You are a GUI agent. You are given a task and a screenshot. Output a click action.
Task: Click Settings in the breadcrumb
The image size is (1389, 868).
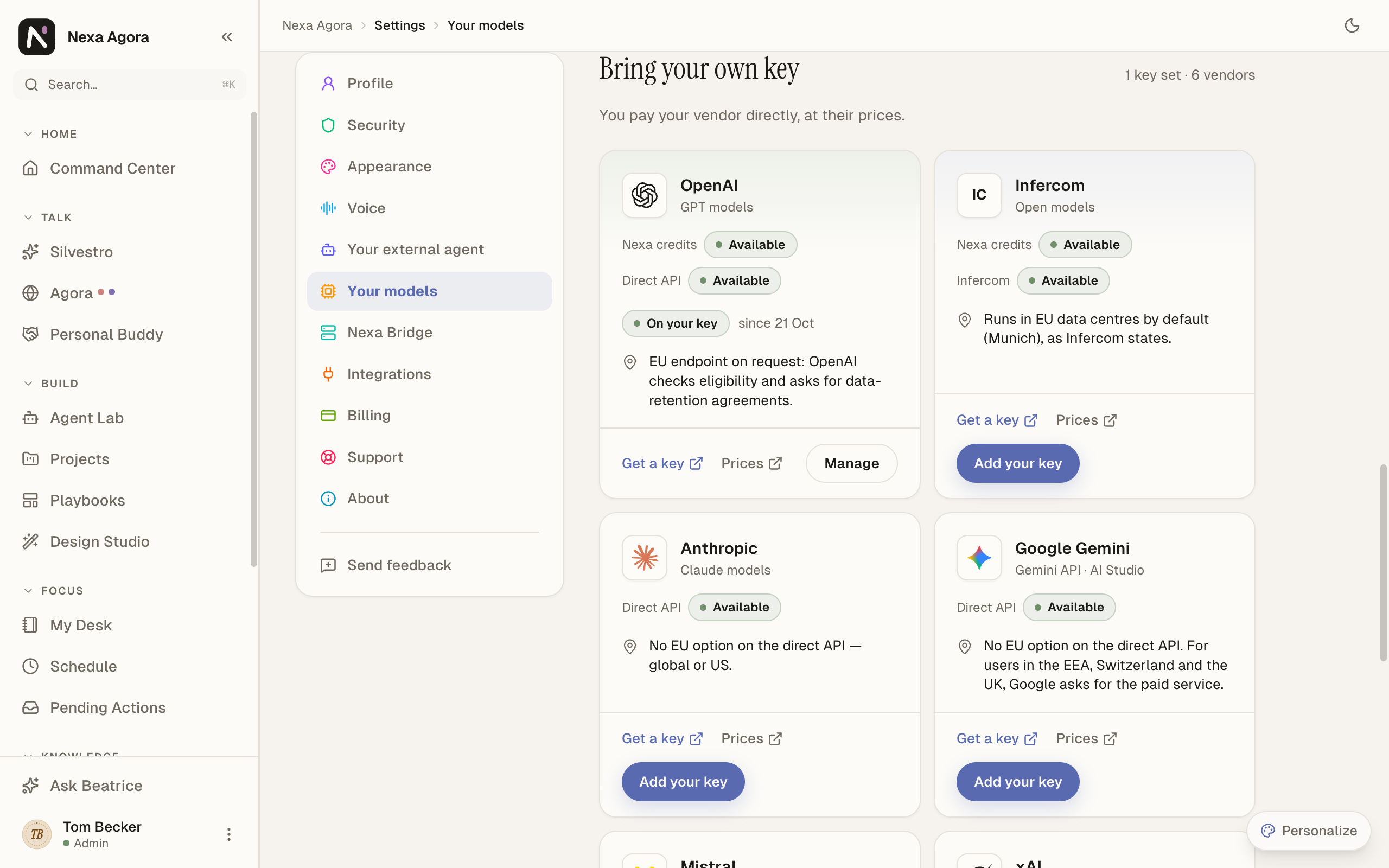pyautogui.click(x=399, y=25)
